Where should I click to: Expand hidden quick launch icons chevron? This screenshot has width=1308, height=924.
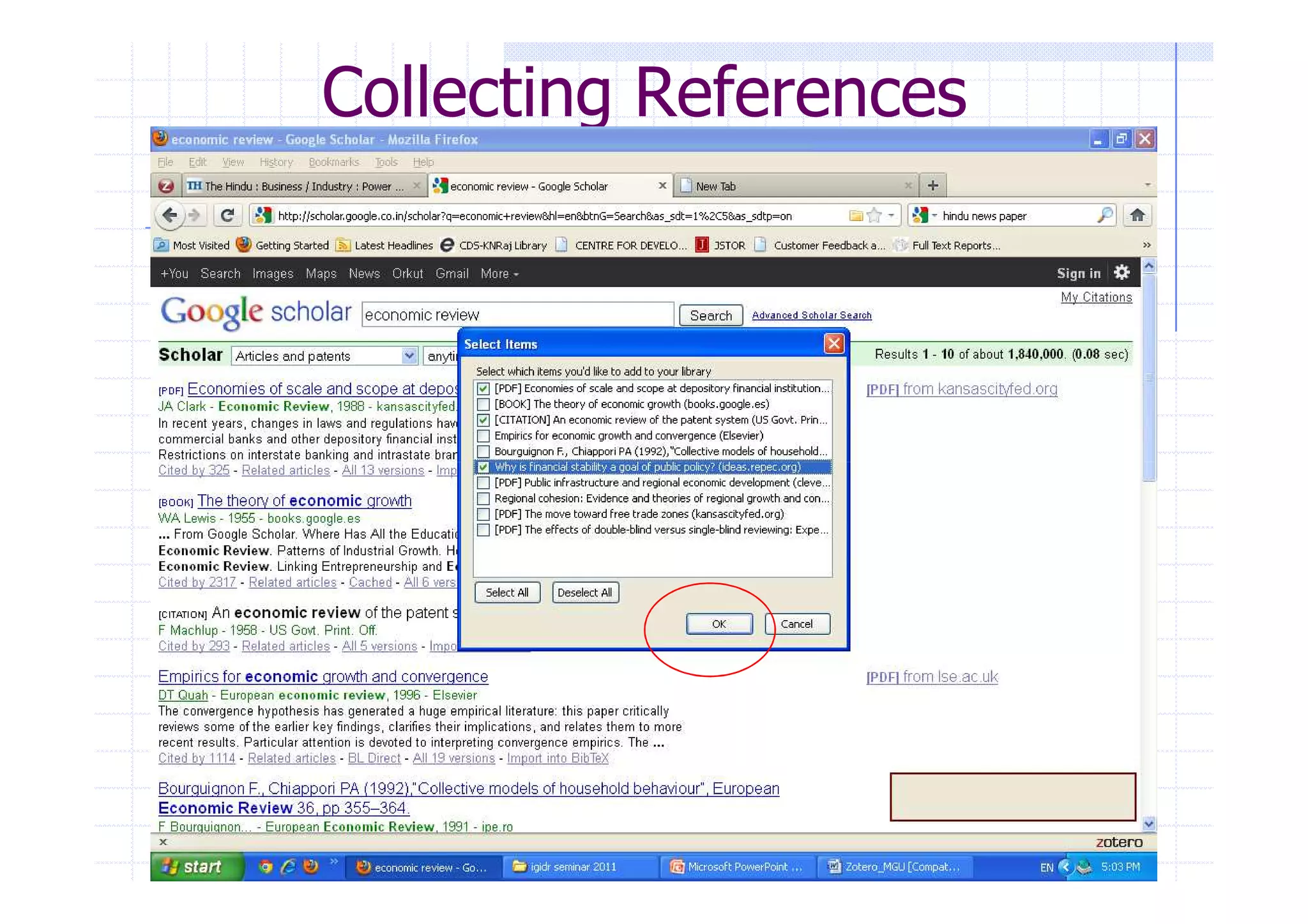coord(333,862)
